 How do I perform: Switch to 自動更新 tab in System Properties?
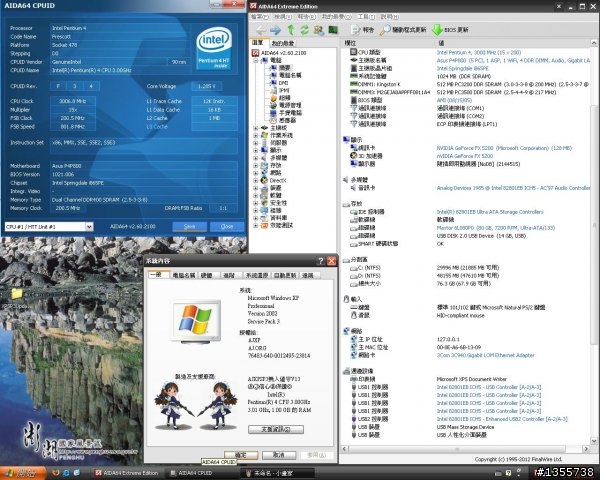(285, 275)
